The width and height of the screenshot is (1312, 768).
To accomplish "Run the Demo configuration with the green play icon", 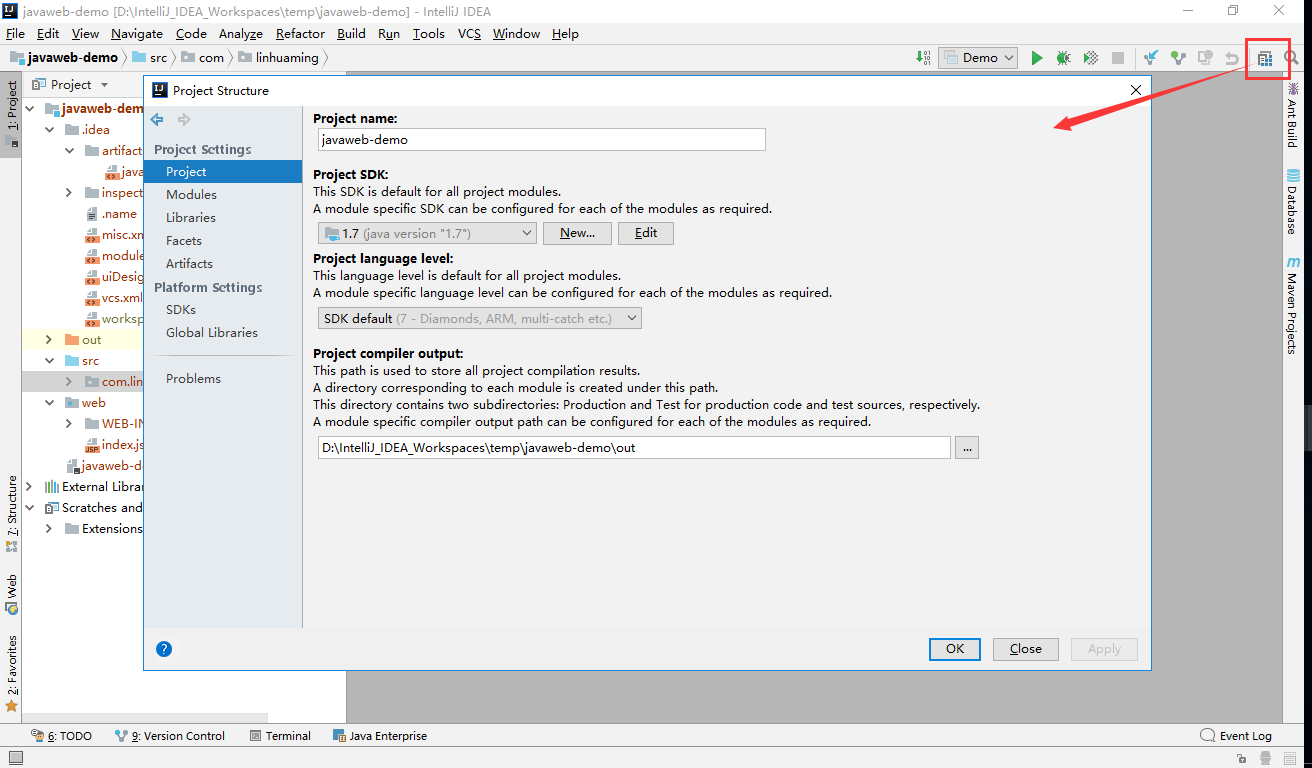I will pos(1037,58).
